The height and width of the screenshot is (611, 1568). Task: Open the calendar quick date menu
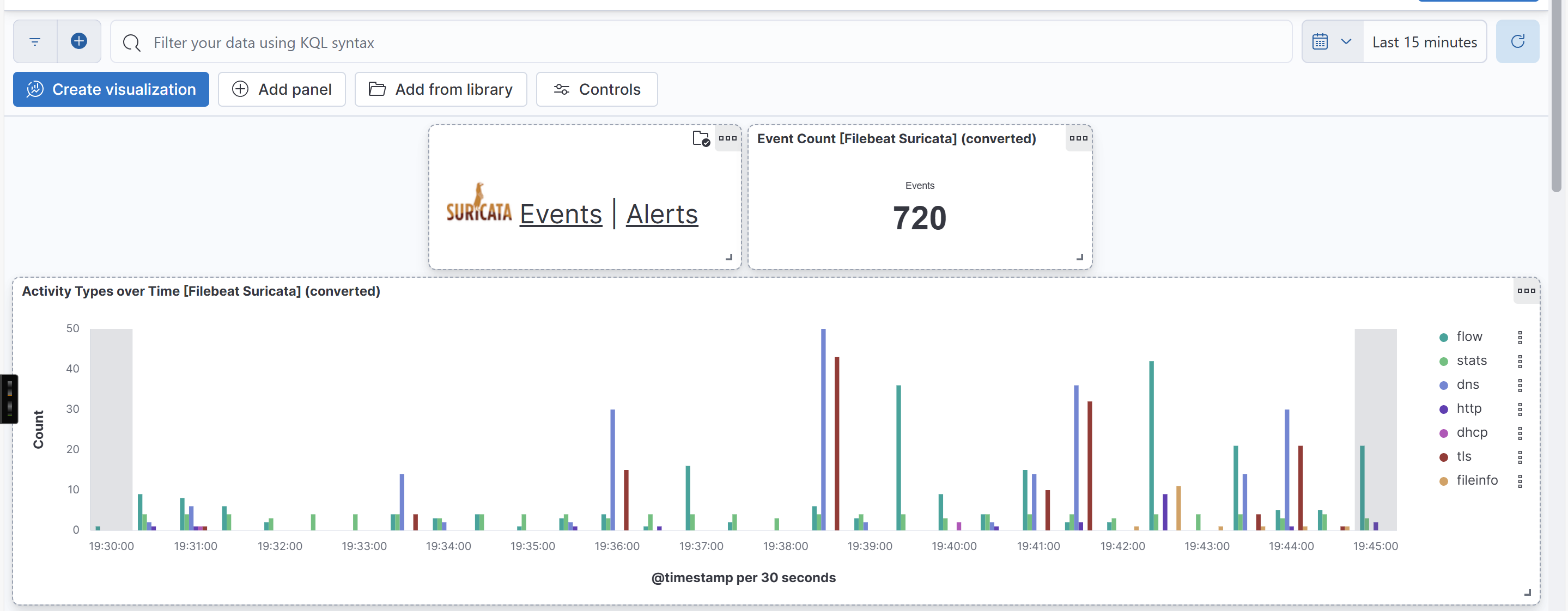tap(1332, 41)
